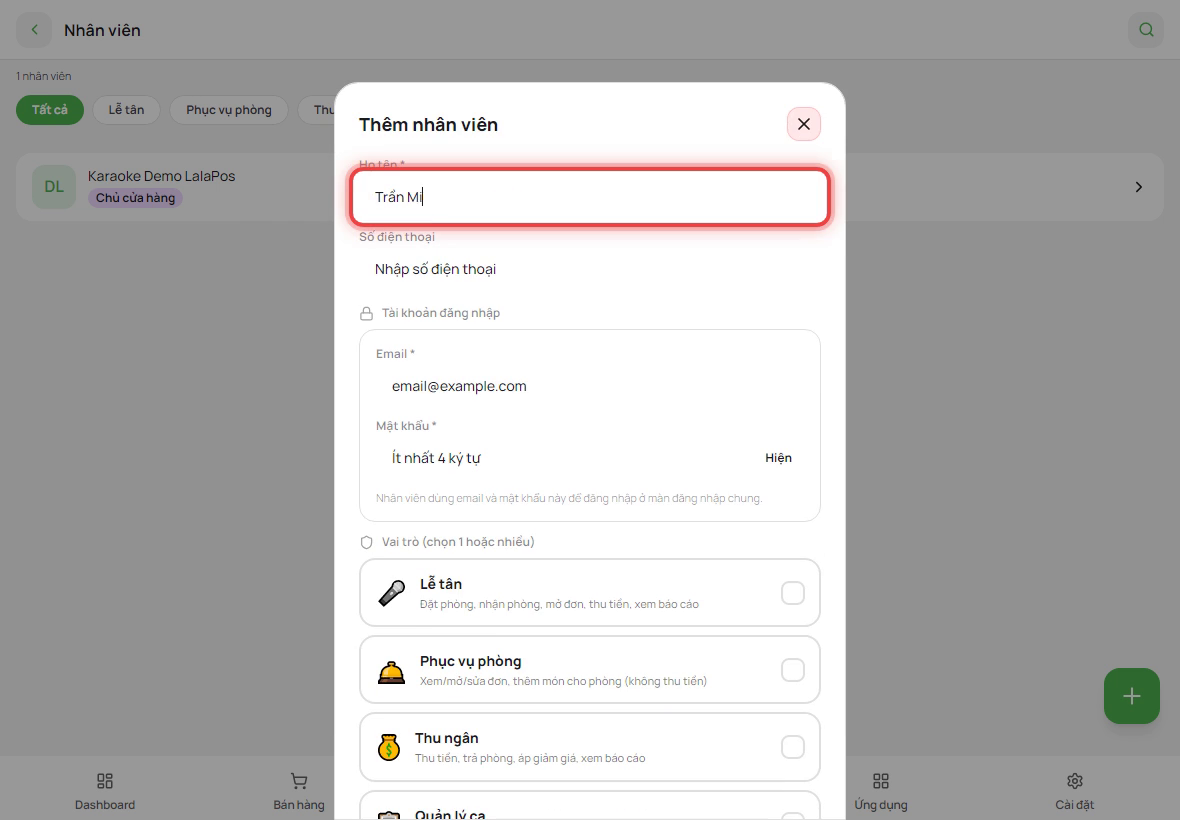The image size is (1180, 820).
Task: Select the Tất cả filter tab
Action: (x=50, y=110)
